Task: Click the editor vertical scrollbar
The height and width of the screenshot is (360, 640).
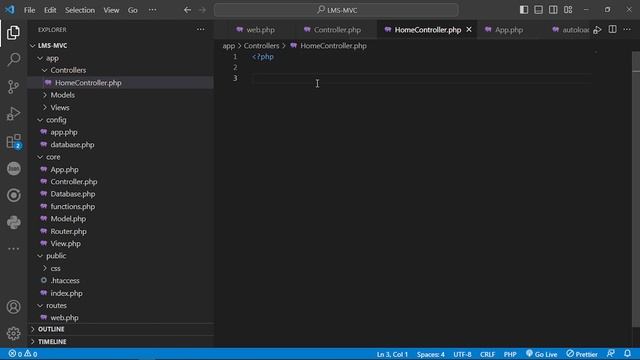Action: pos(636,190)
